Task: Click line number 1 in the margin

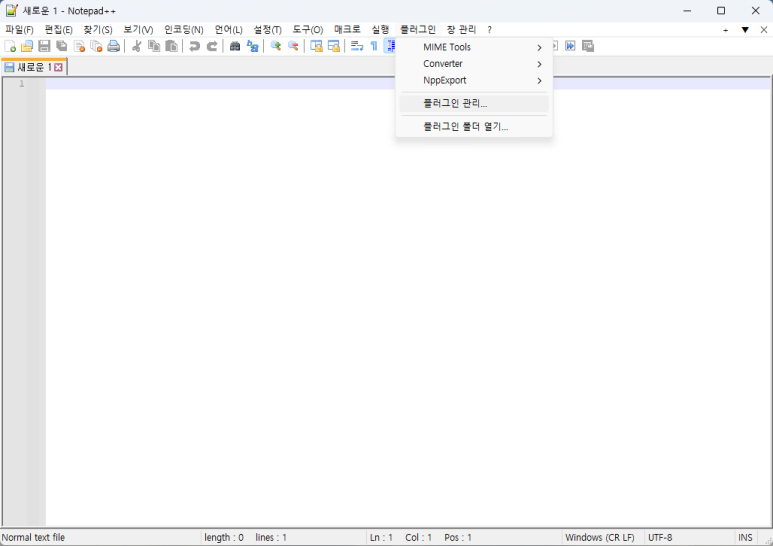Action: 22,84
